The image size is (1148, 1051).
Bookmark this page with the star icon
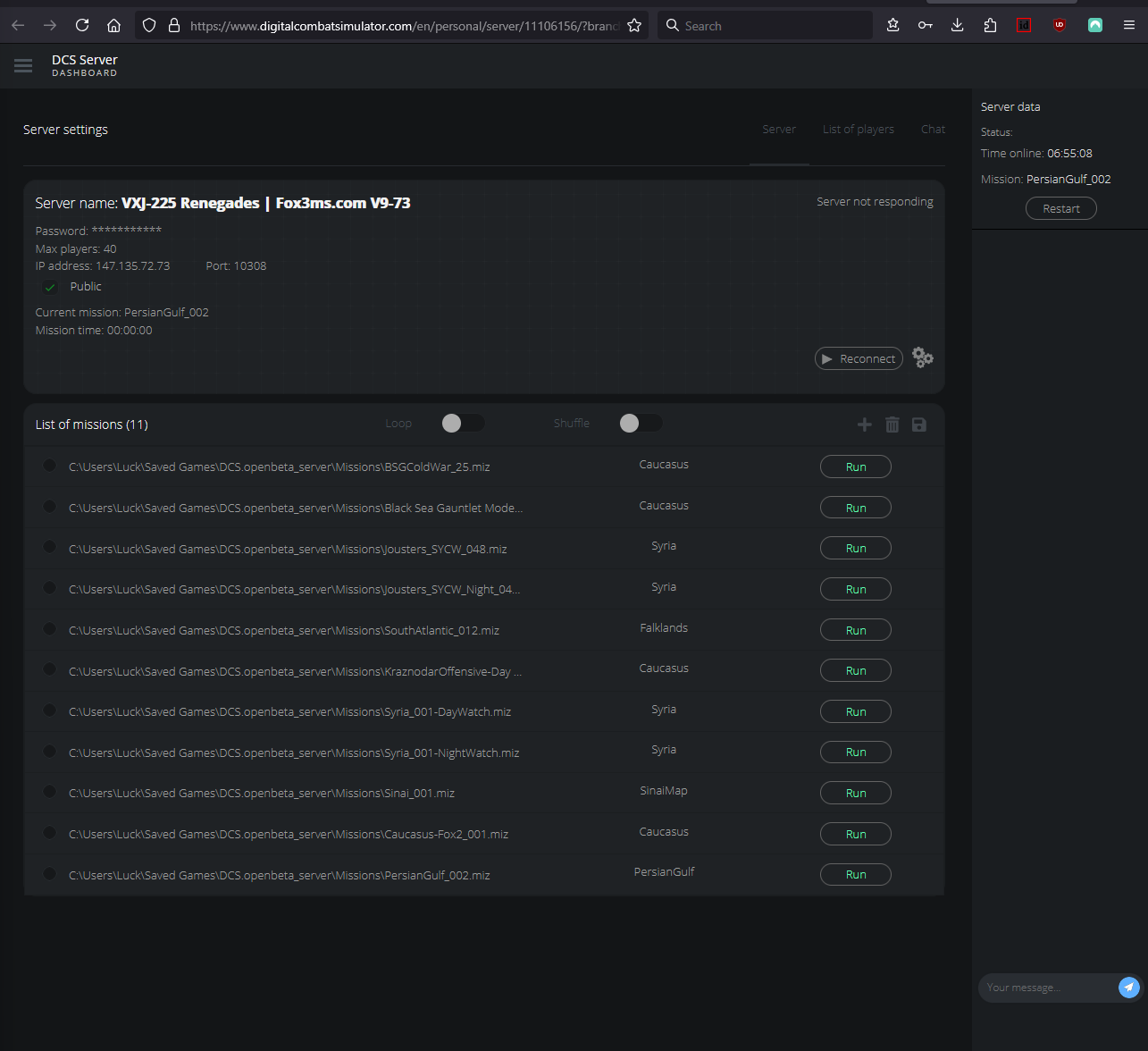[634, 25]
